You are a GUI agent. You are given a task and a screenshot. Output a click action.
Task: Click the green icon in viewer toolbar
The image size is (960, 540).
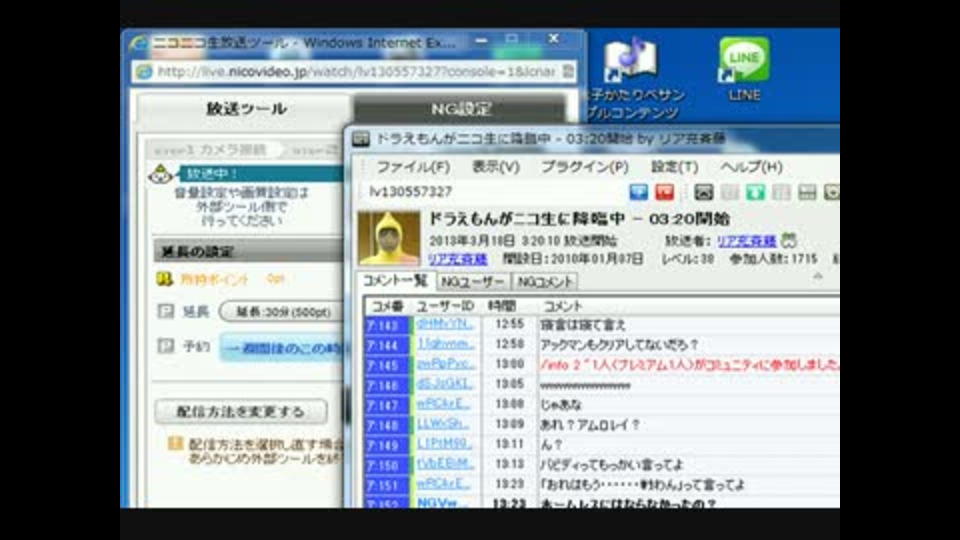coord(755,192)
